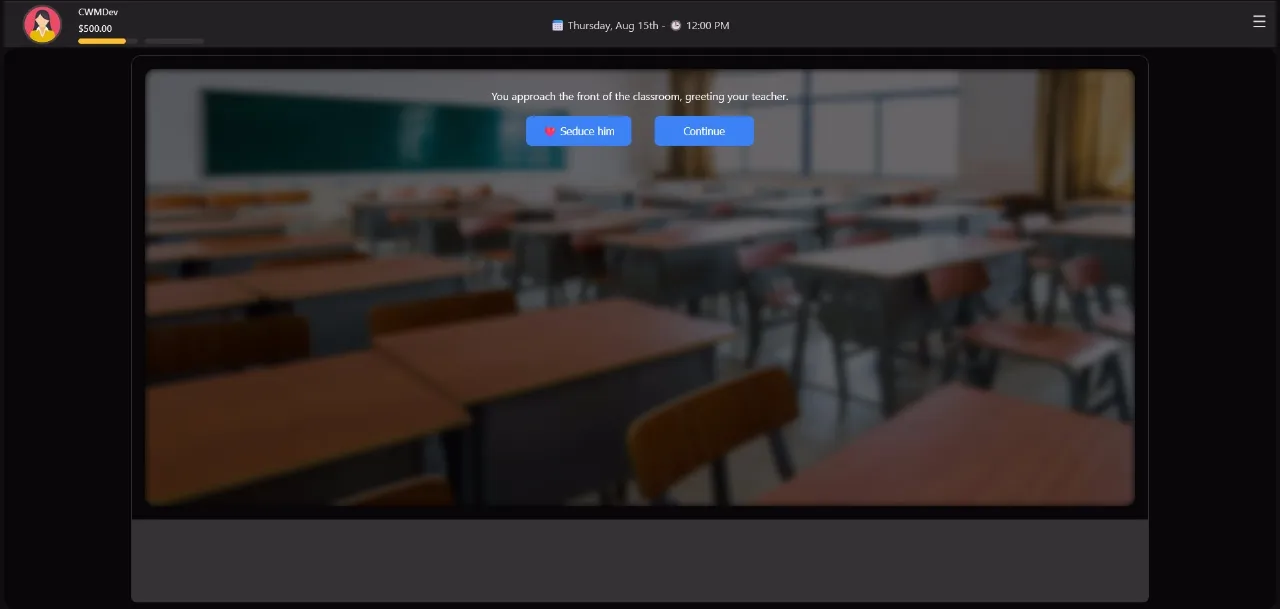Click the calendar icon in the top bar
The image size is (1280, 609).
pos(557,24)
